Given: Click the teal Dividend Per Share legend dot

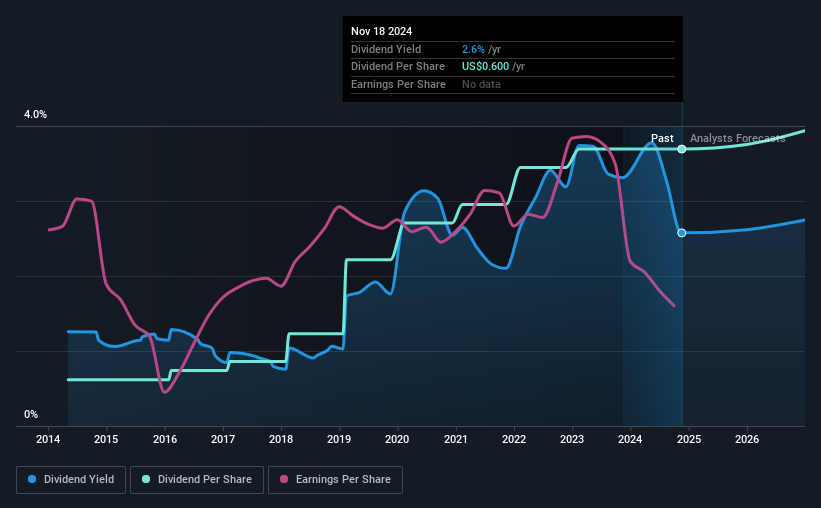Looking at the screenshot, I should [x=146, y=479].
